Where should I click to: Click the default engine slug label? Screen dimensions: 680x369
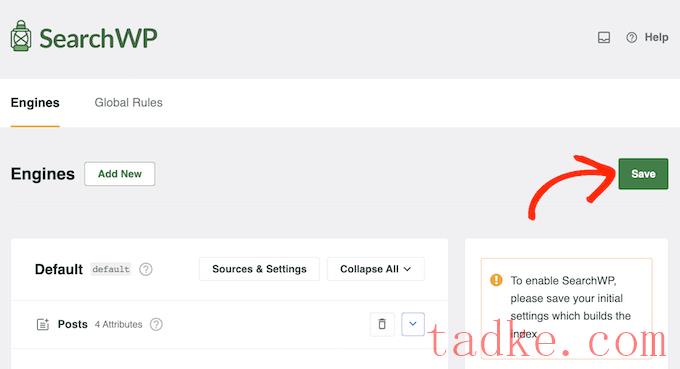point(111,269)
